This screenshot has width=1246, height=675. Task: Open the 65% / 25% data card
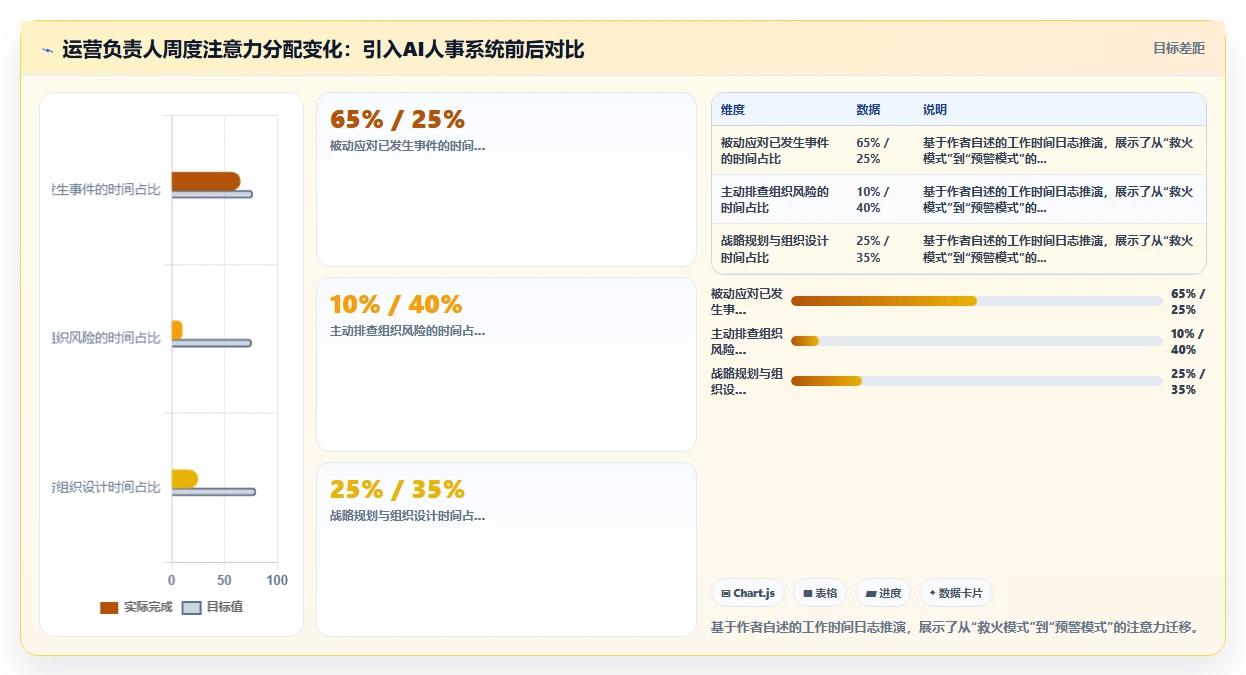(506, 180)
